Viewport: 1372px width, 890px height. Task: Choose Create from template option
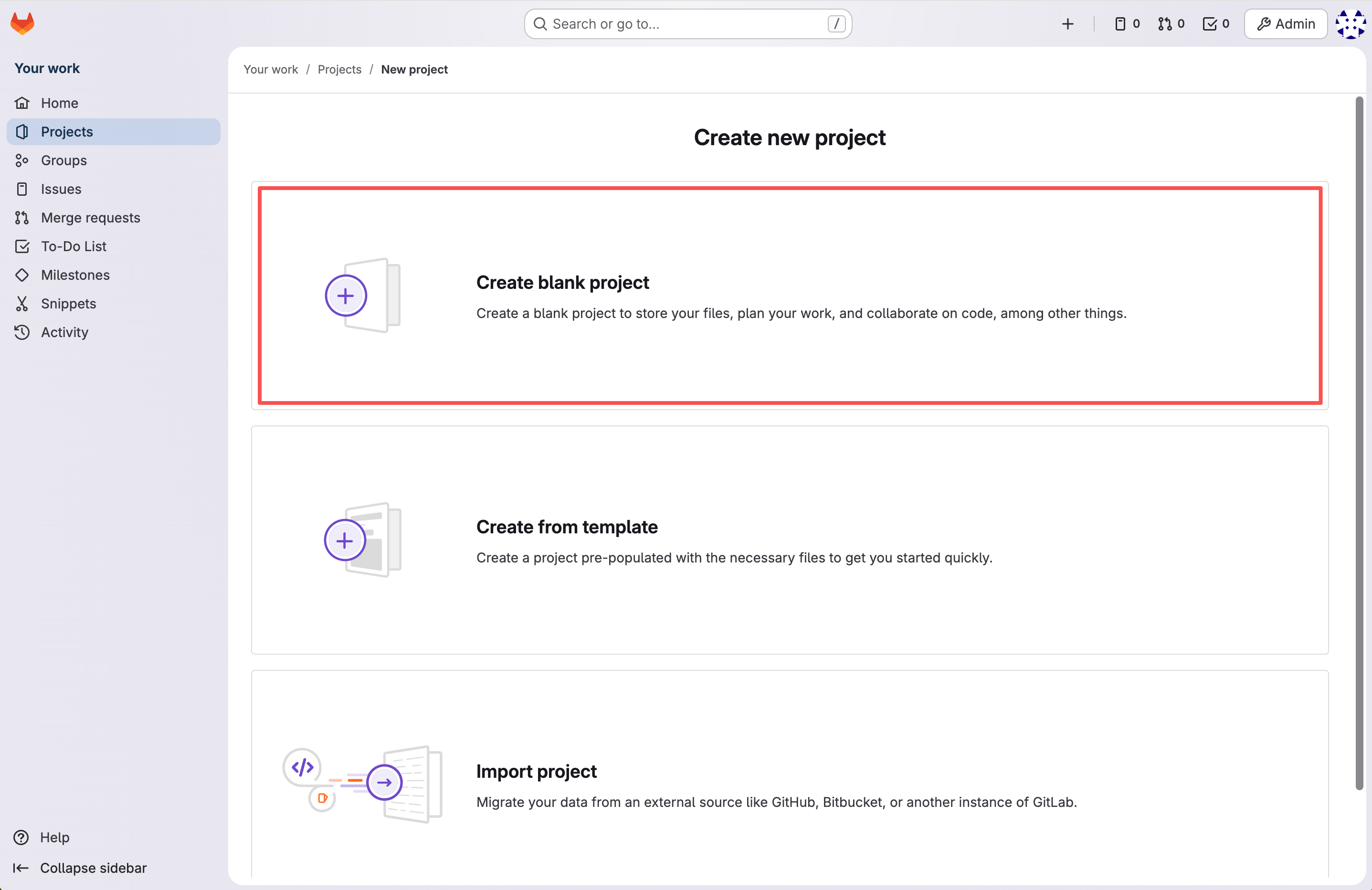click(789, 540)
